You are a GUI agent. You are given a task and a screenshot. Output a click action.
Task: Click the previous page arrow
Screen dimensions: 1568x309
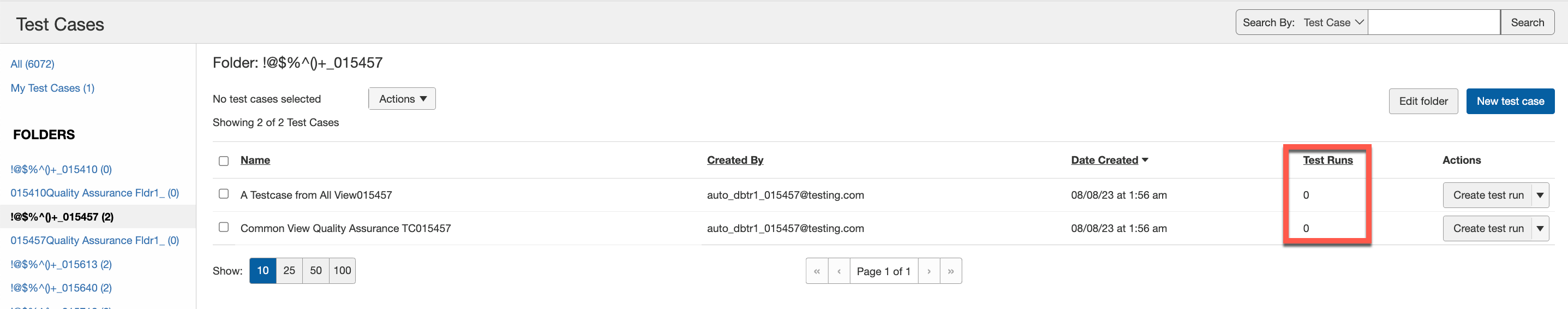pyautogui.click(x=839, y=271)
